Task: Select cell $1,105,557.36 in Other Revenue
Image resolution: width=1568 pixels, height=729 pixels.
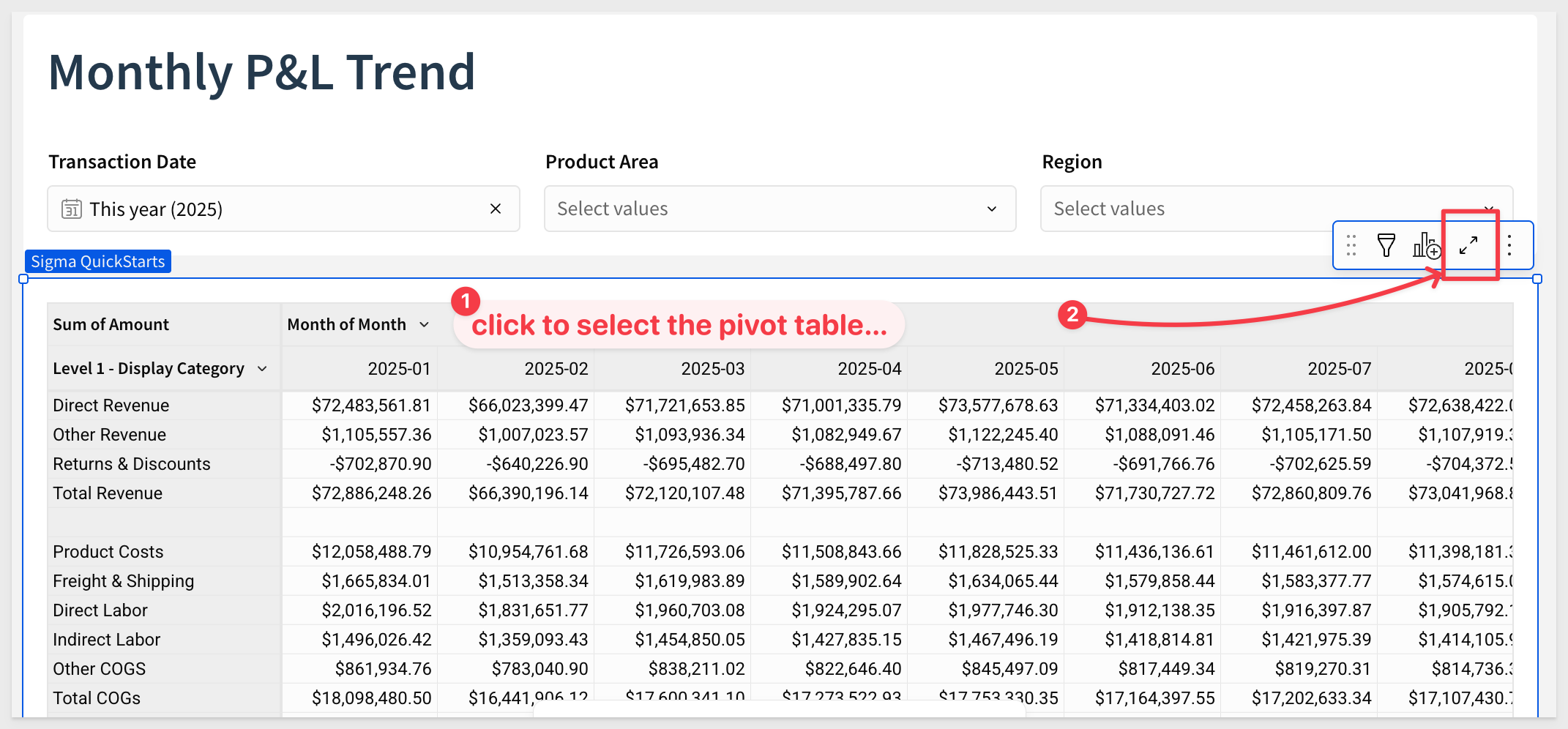Action: (359, 434)
